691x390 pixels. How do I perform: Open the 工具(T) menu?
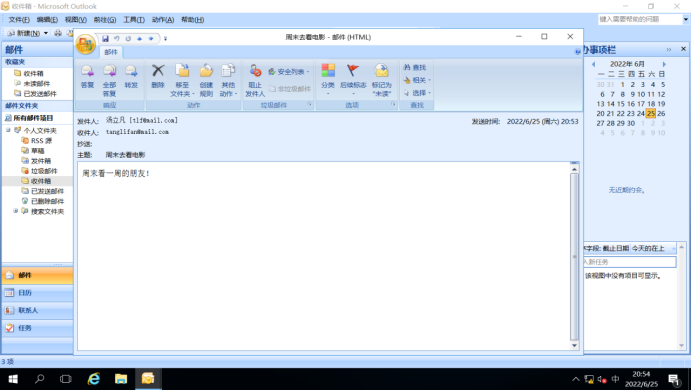134,20
